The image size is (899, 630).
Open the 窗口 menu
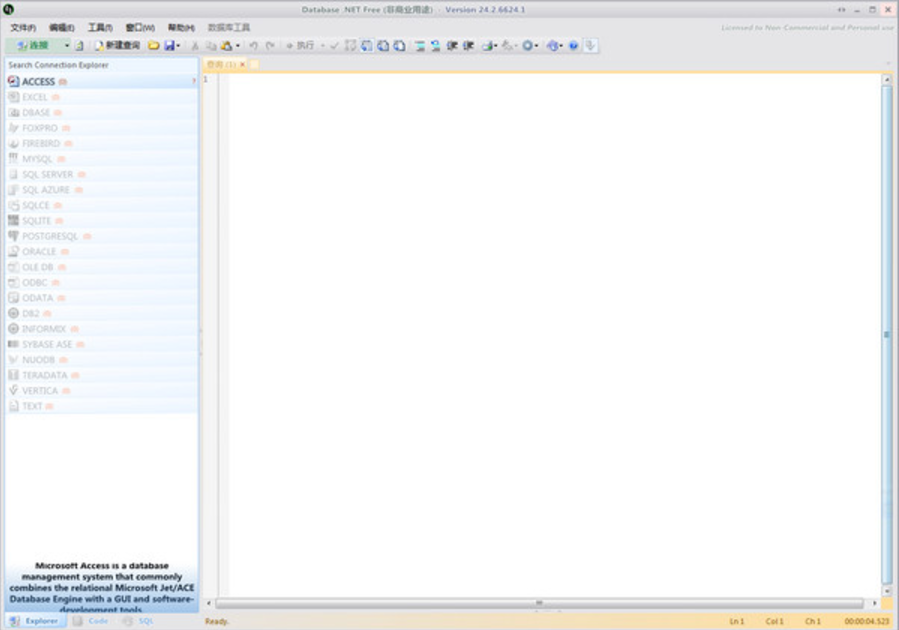[140, 28]
